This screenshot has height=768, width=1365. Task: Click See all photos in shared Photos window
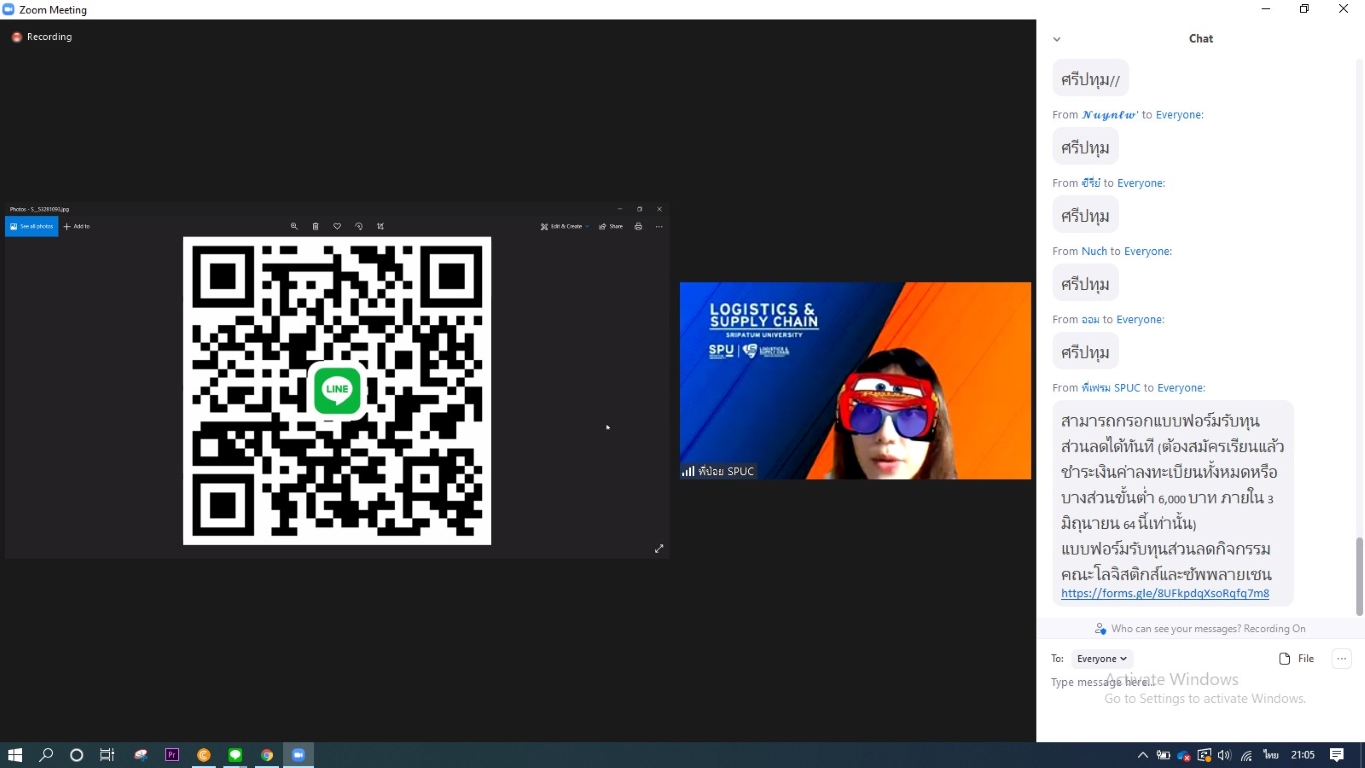(x=32, y=226)
